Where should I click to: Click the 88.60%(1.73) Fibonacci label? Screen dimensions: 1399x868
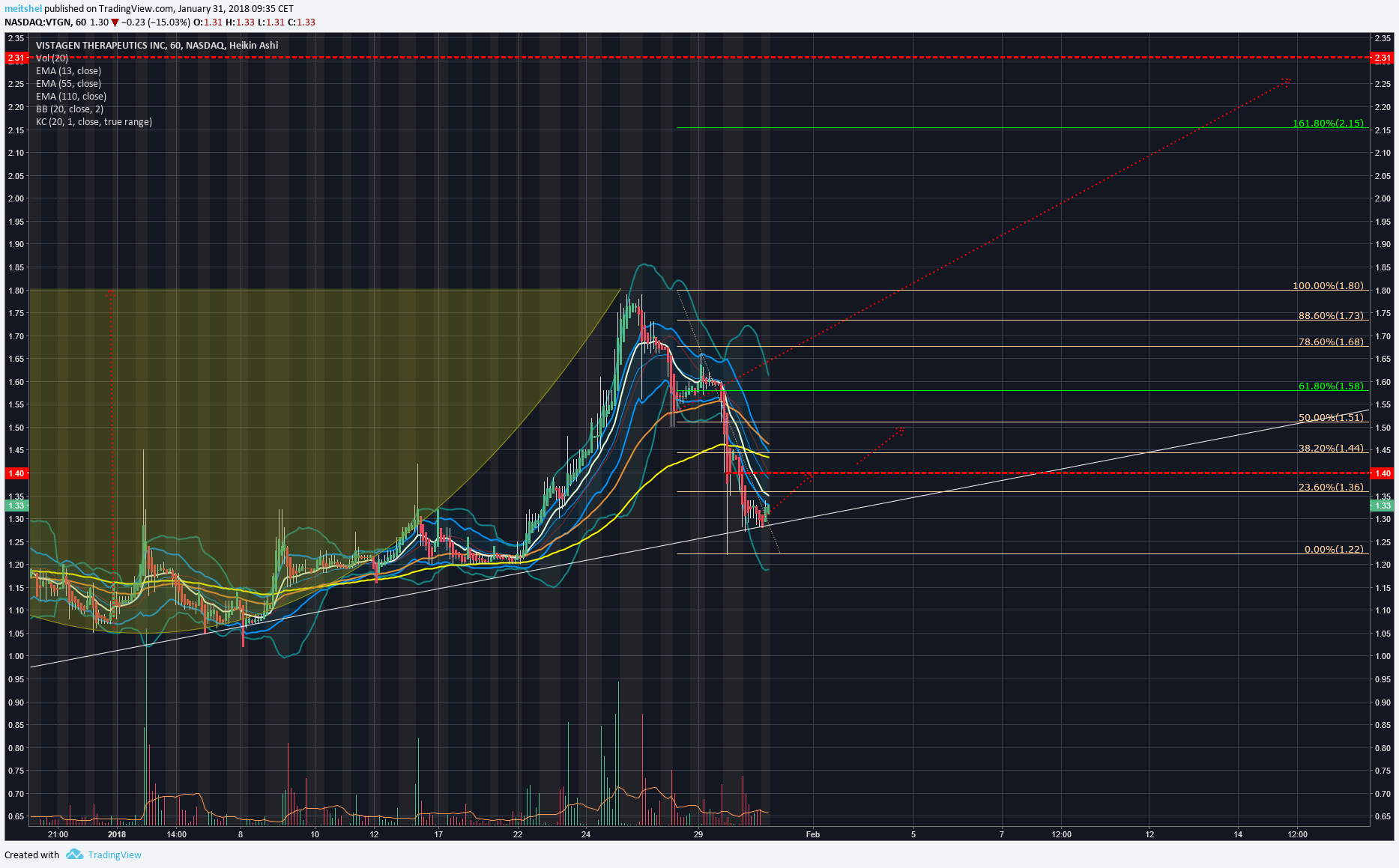coord(1331,315)
